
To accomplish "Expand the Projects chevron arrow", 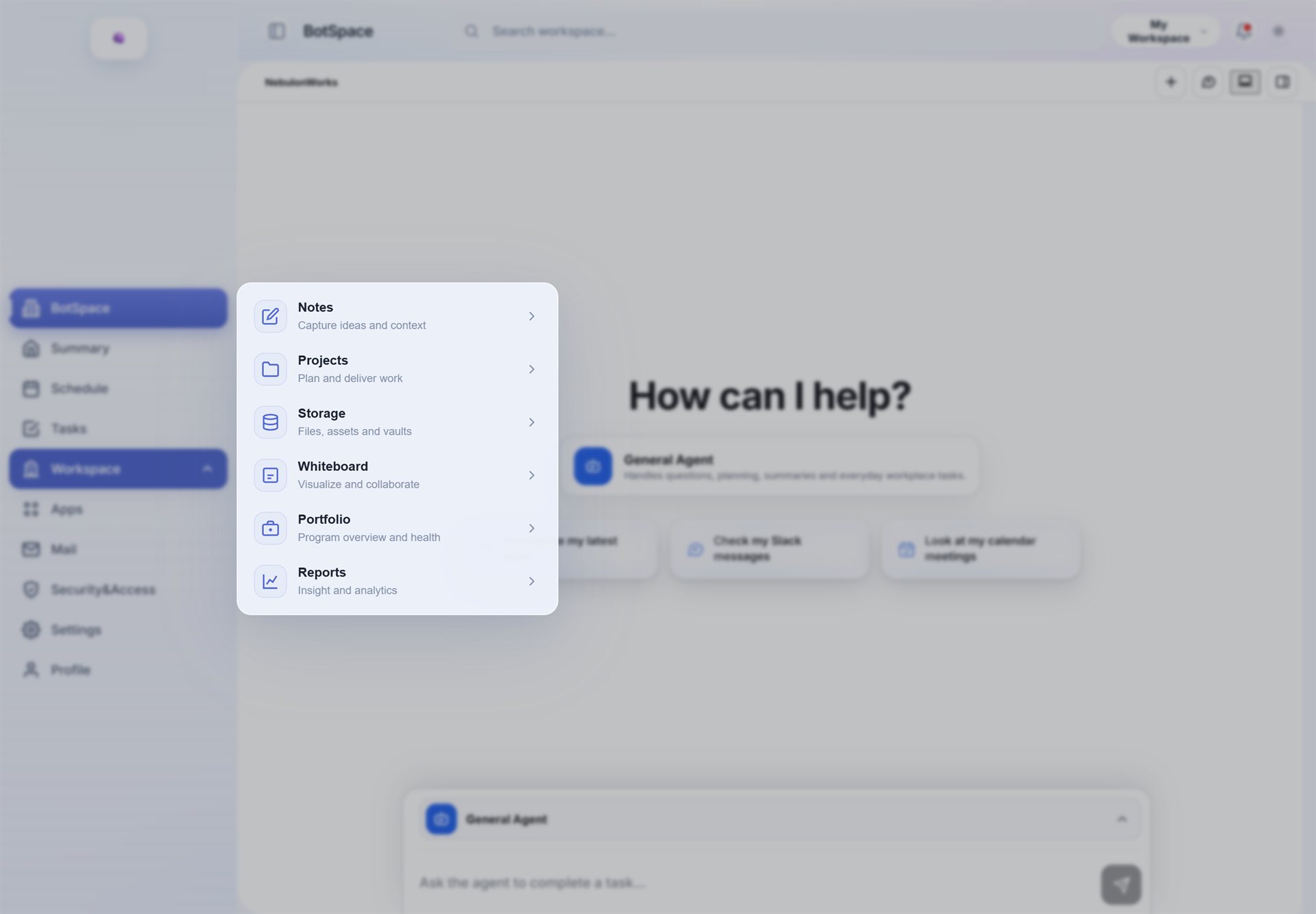I will click(531, 369).
